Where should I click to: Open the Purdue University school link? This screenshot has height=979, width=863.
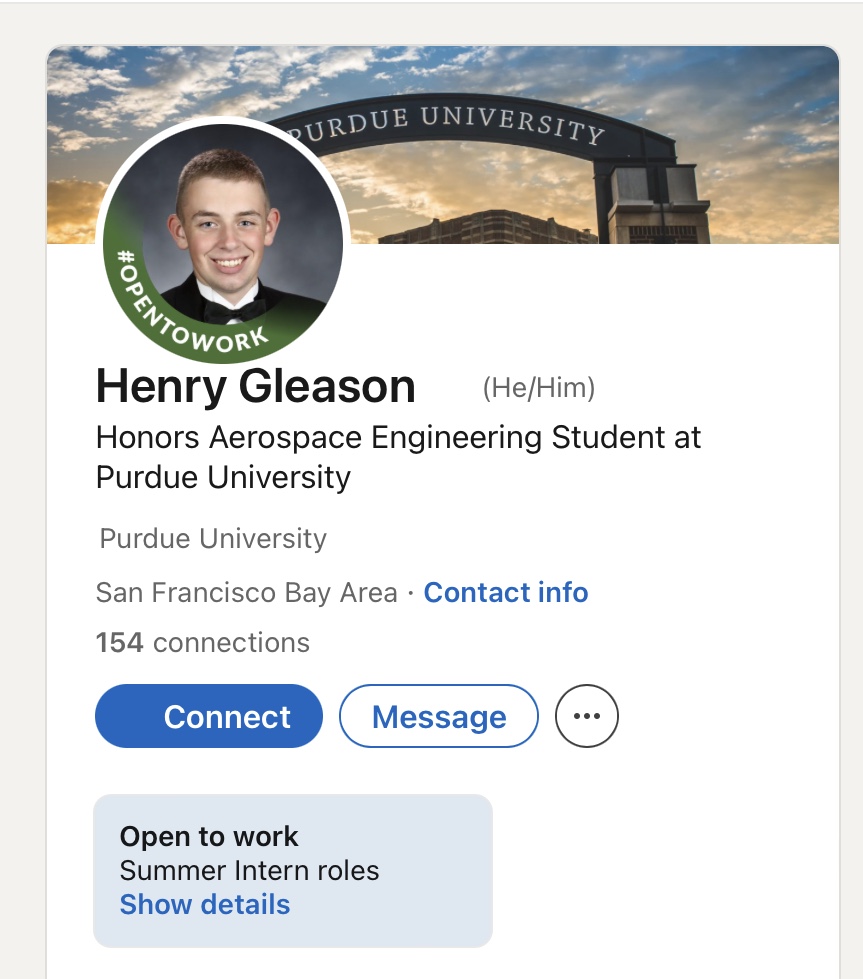click(x=213, y=539)
